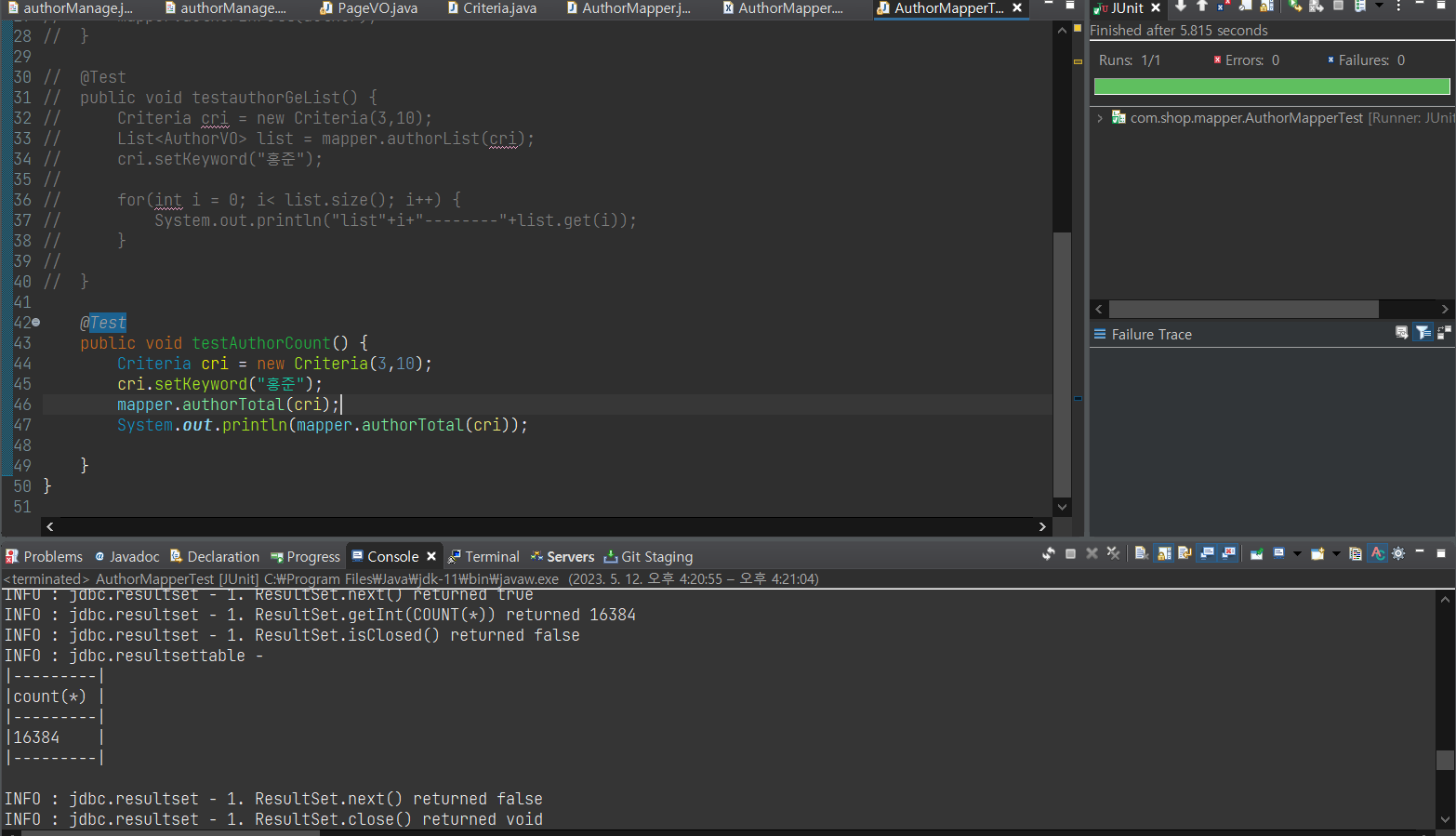Collapse the testAuthorCount method at line 42

pyautogui.click(x=36, y=323)
